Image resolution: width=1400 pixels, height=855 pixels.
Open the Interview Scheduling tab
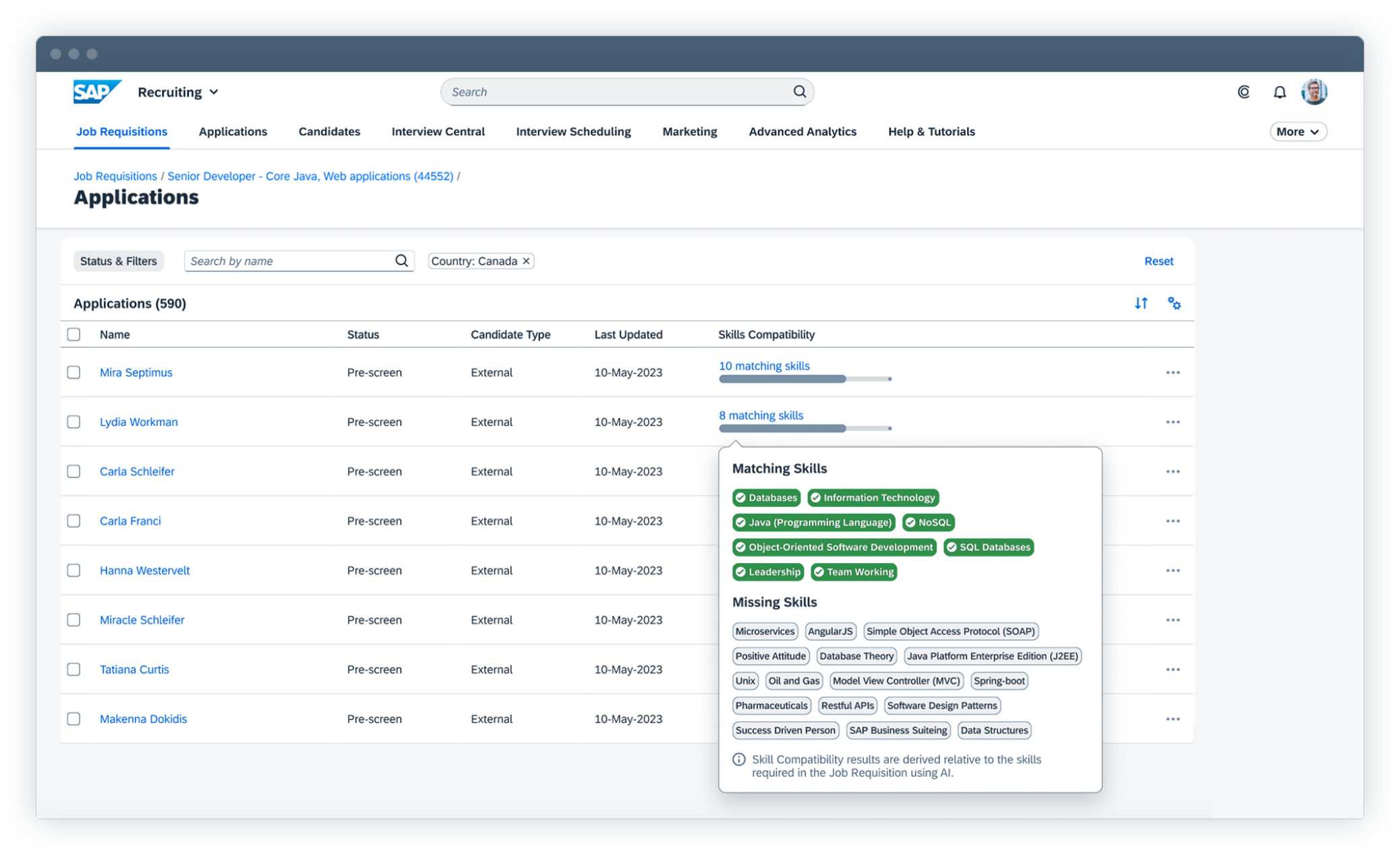click(573, 131)
